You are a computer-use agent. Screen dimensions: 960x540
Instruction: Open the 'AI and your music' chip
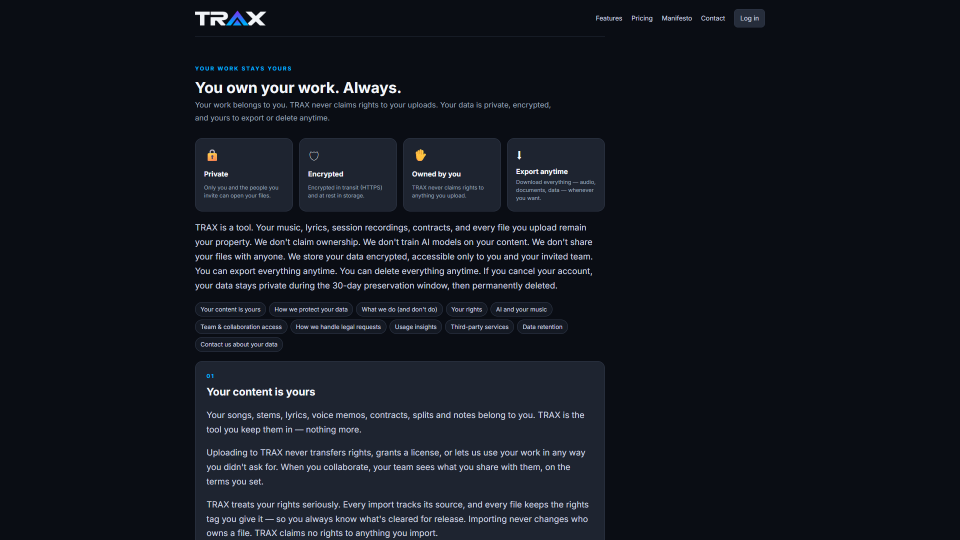coord(521,309)
